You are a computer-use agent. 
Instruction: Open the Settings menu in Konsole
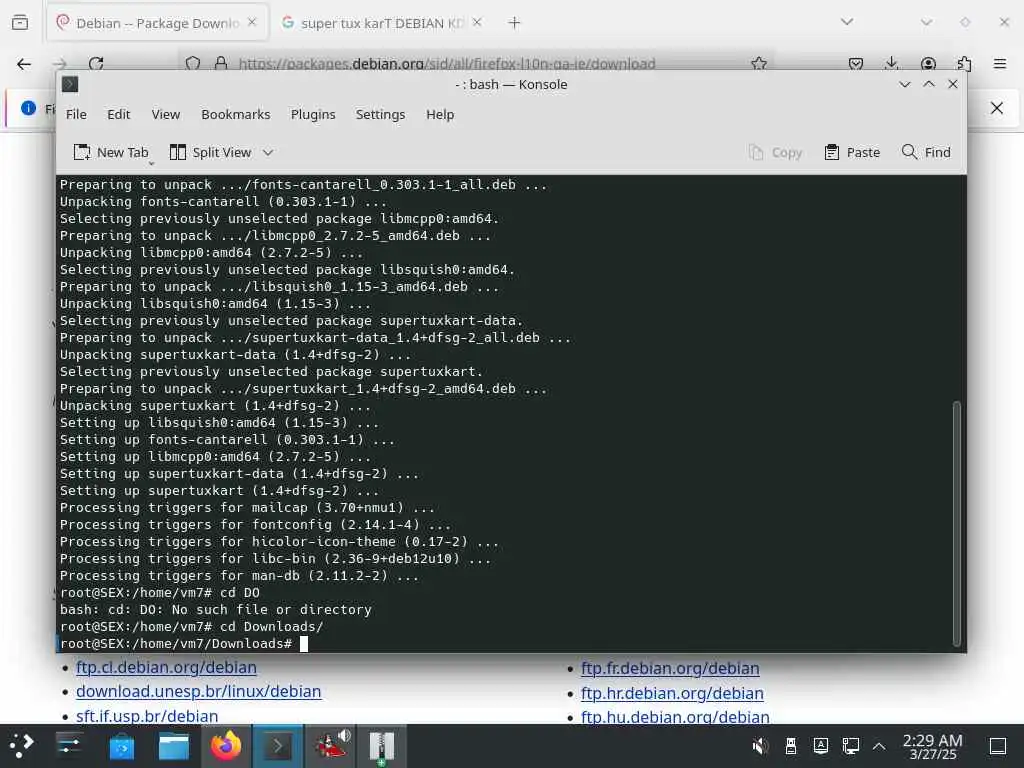pyautogui.click(x=381, y=114)
